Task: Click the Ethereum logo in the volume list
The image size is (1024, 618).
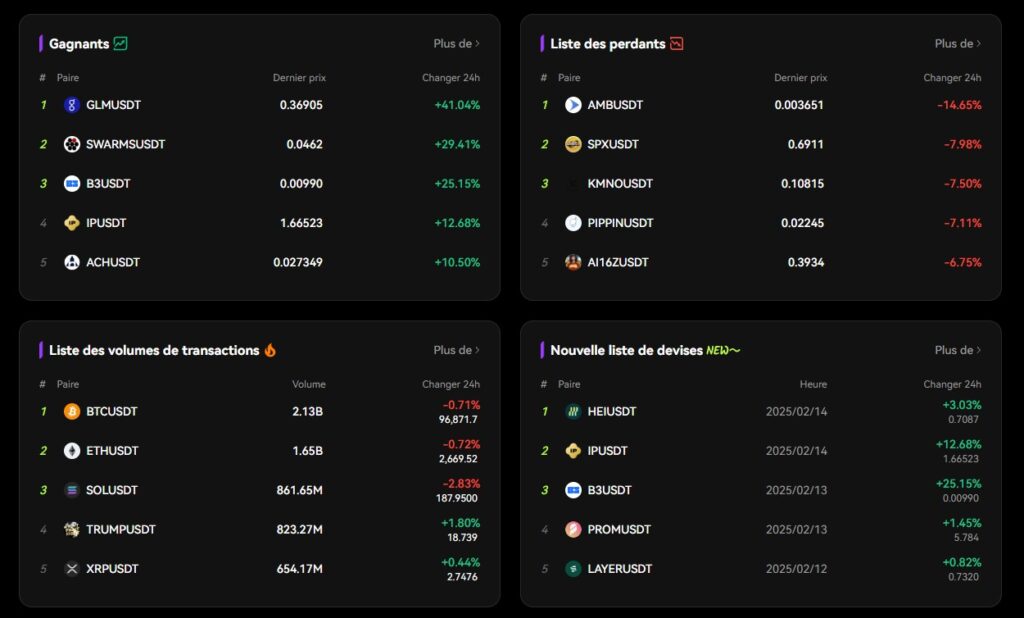Action: point(71,451)
